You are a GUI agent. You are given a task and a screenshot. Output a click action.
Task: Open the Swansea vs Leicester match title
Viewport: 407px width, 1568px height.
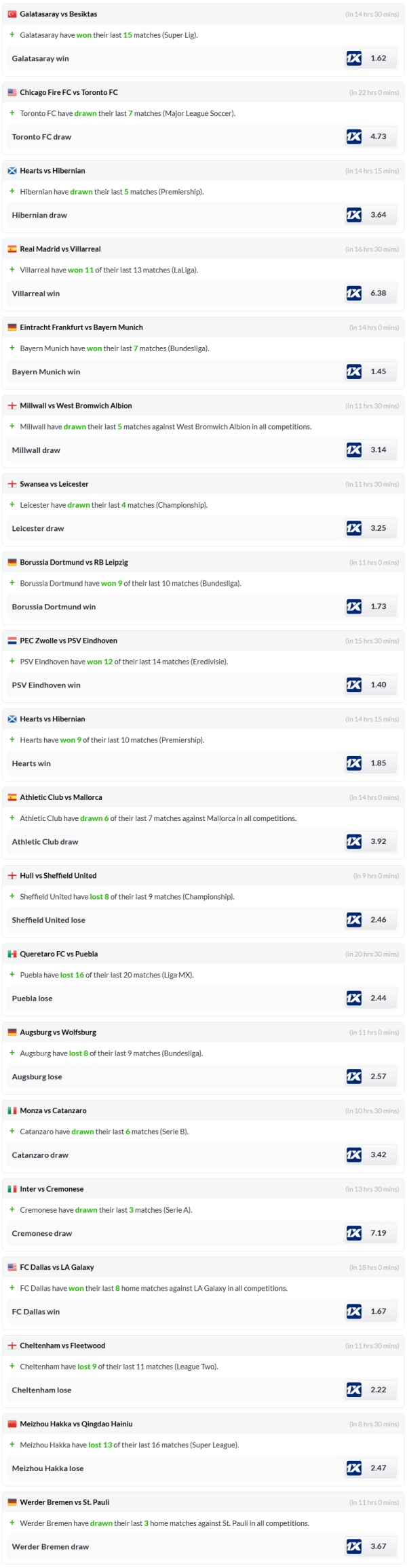54,484
